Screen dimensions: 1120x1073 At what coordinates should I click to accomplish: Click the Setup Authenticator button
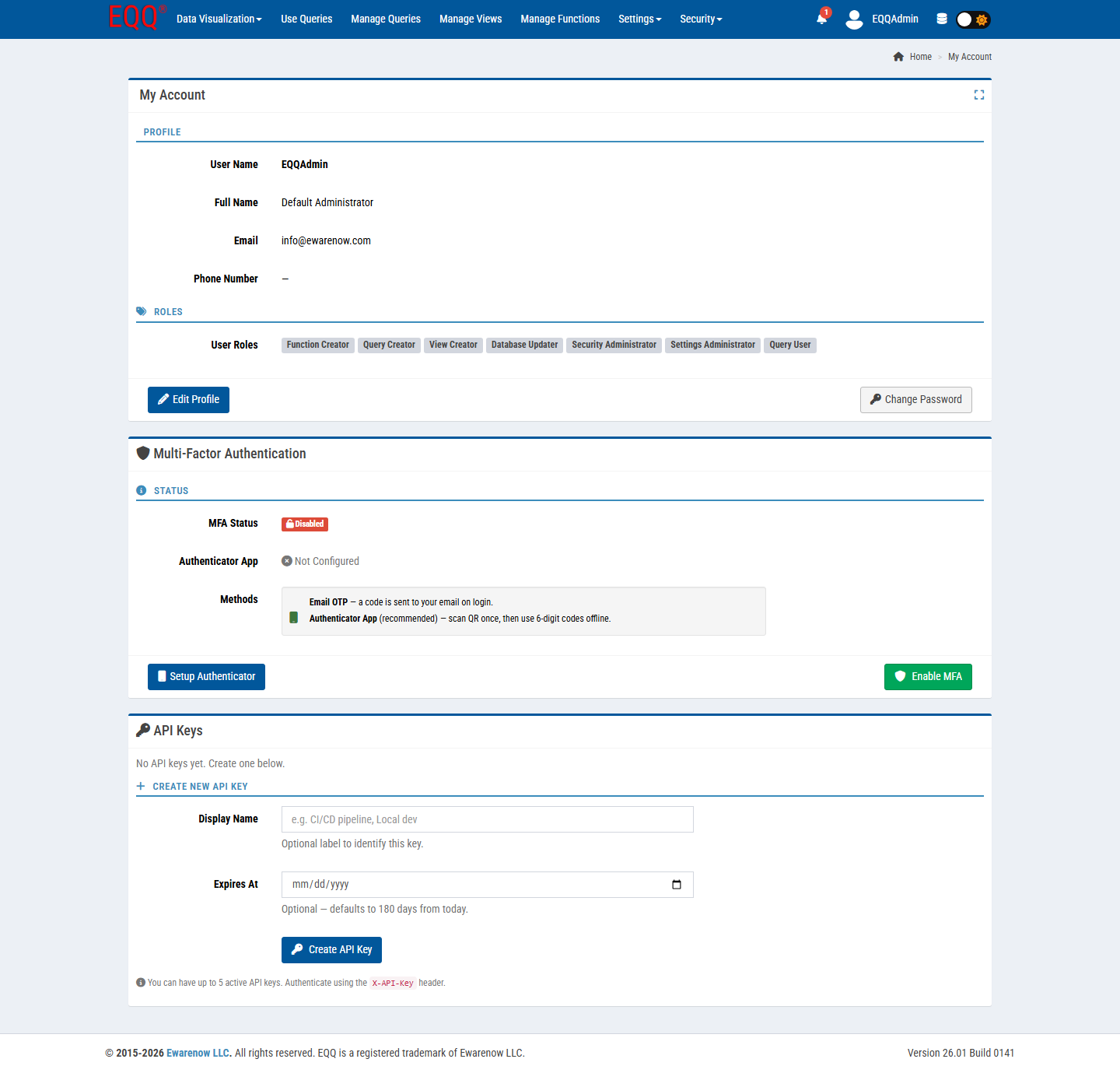[206, 677]
